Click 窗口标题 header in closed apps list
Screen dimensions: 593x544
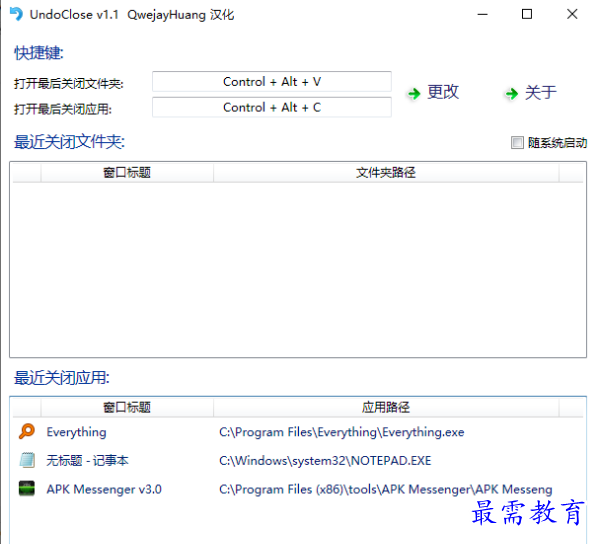127,407
